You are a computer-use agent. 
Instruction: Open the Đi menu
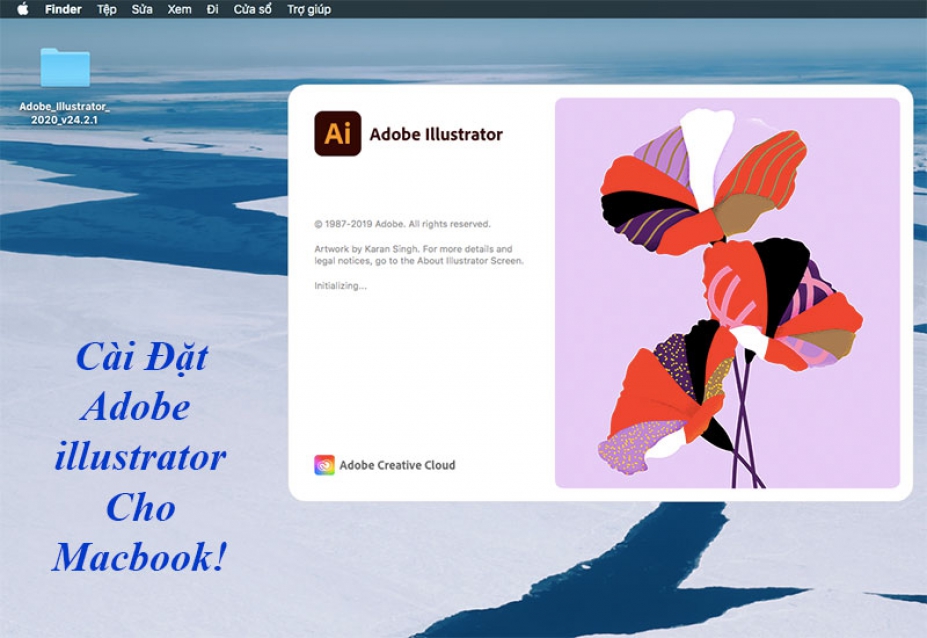click(x=212, y=9)
